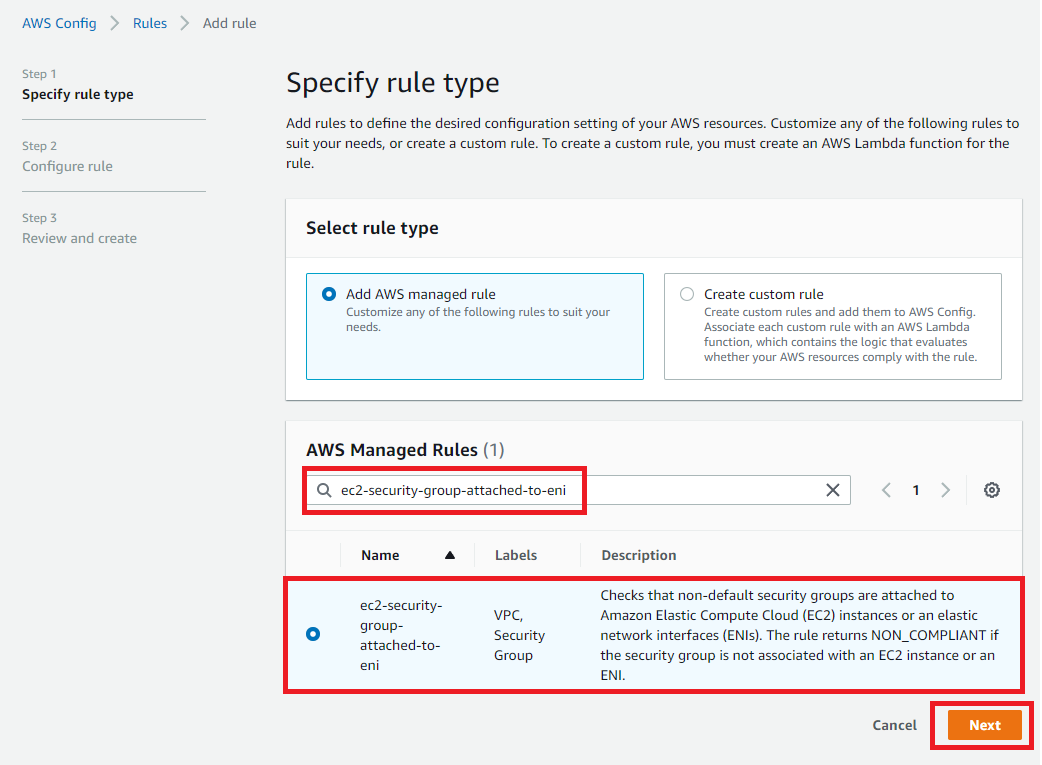Viewport: 1042px width, 765px height.
Task: Click the rule description text cell
Action: [799, 635]
